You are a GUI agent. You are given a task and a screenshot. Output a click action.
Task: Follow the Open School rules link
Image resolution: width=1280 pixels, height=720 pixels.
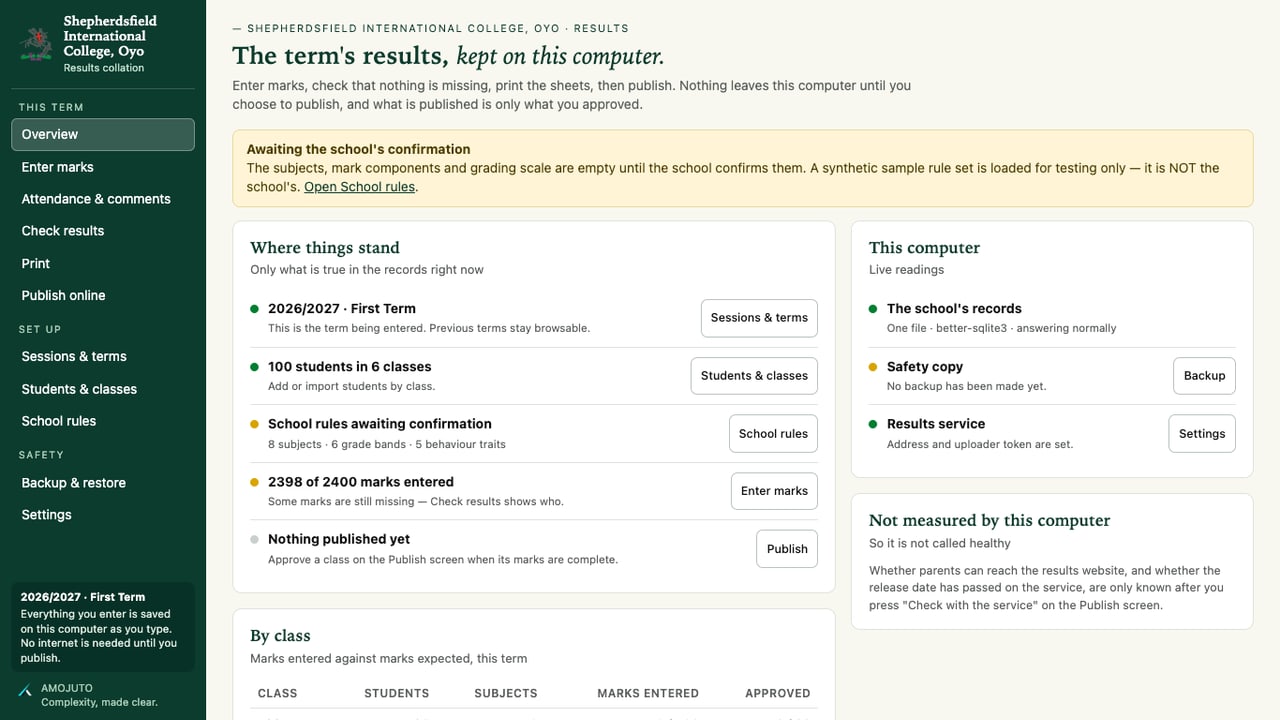point(360,187)
